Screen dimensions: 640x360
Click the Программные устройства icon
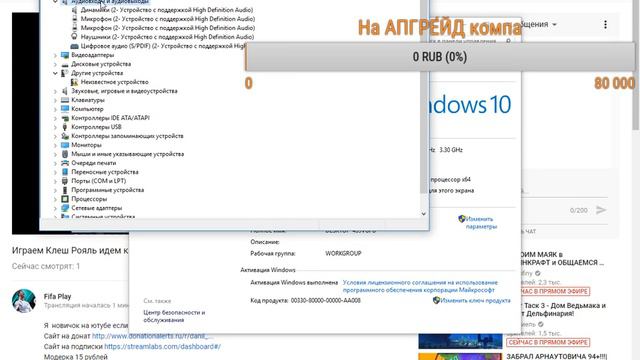pyautogui.click(x=64, y=190)
